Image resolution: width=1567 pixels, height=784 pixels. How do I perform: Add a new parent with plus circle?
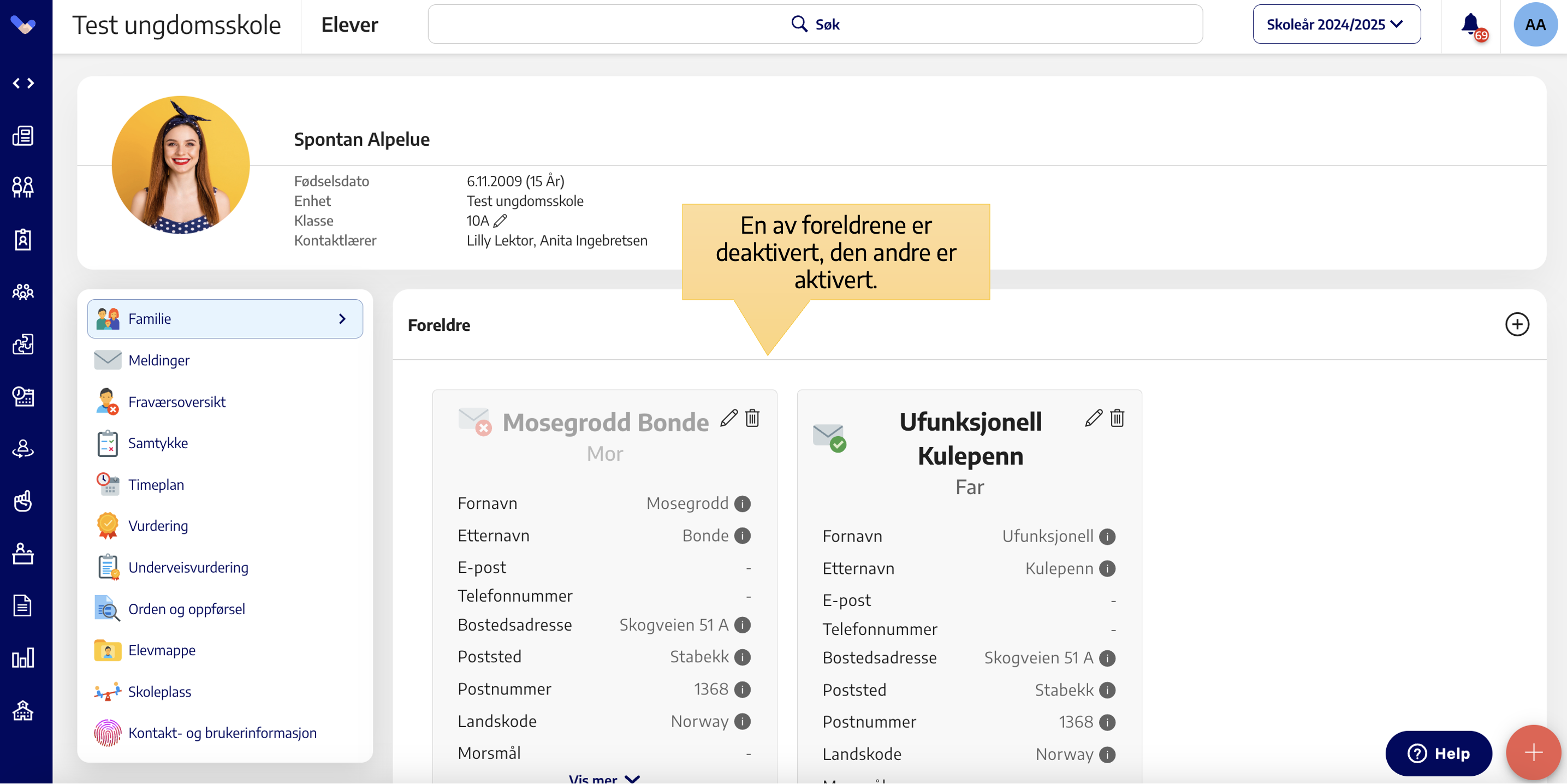click(x=1517, y=324)
